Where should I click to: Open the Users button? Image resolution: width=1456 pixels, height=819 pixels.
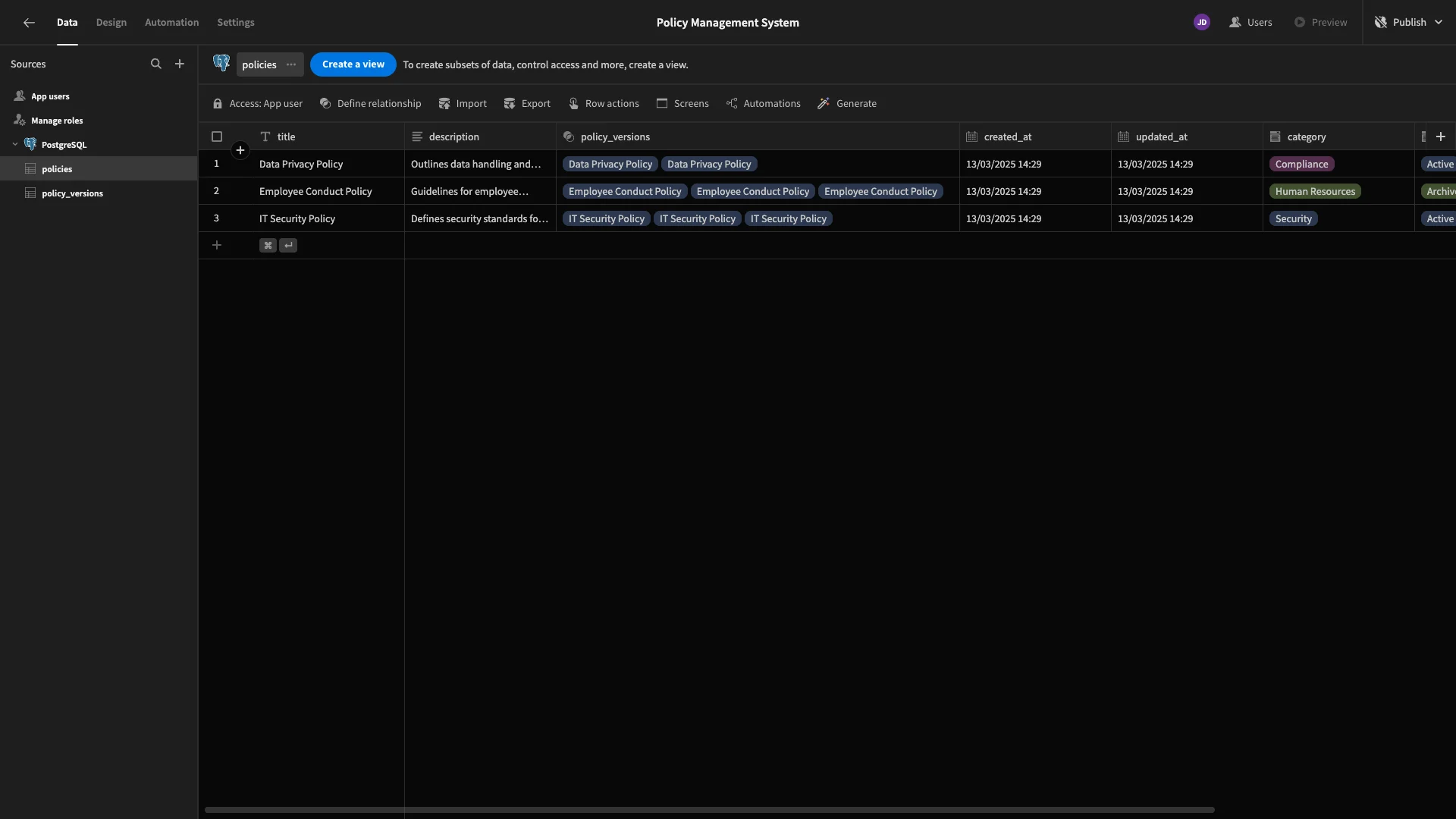[1250, 23]
